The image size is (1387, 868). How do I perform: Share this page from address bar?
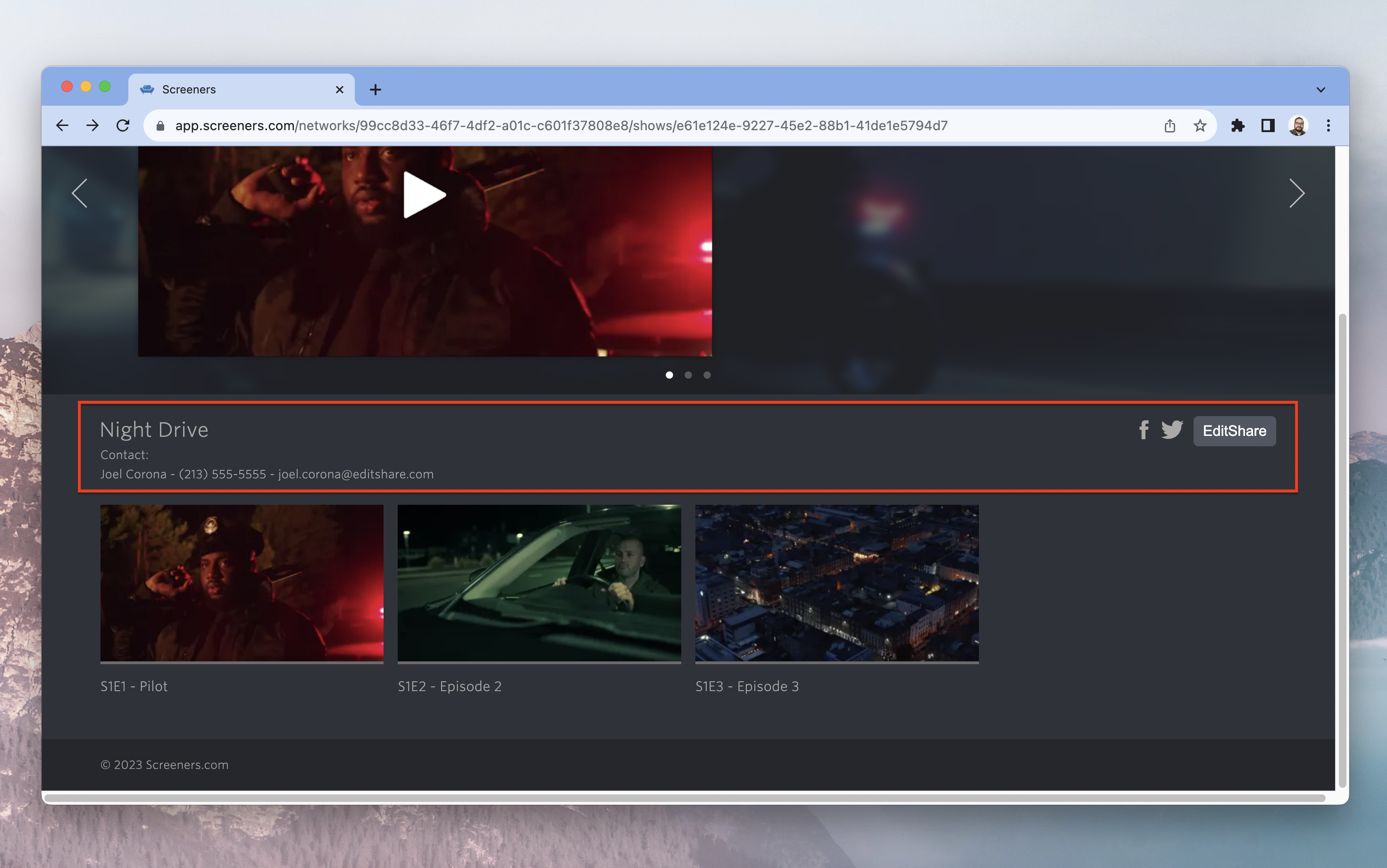(1170, 125)
